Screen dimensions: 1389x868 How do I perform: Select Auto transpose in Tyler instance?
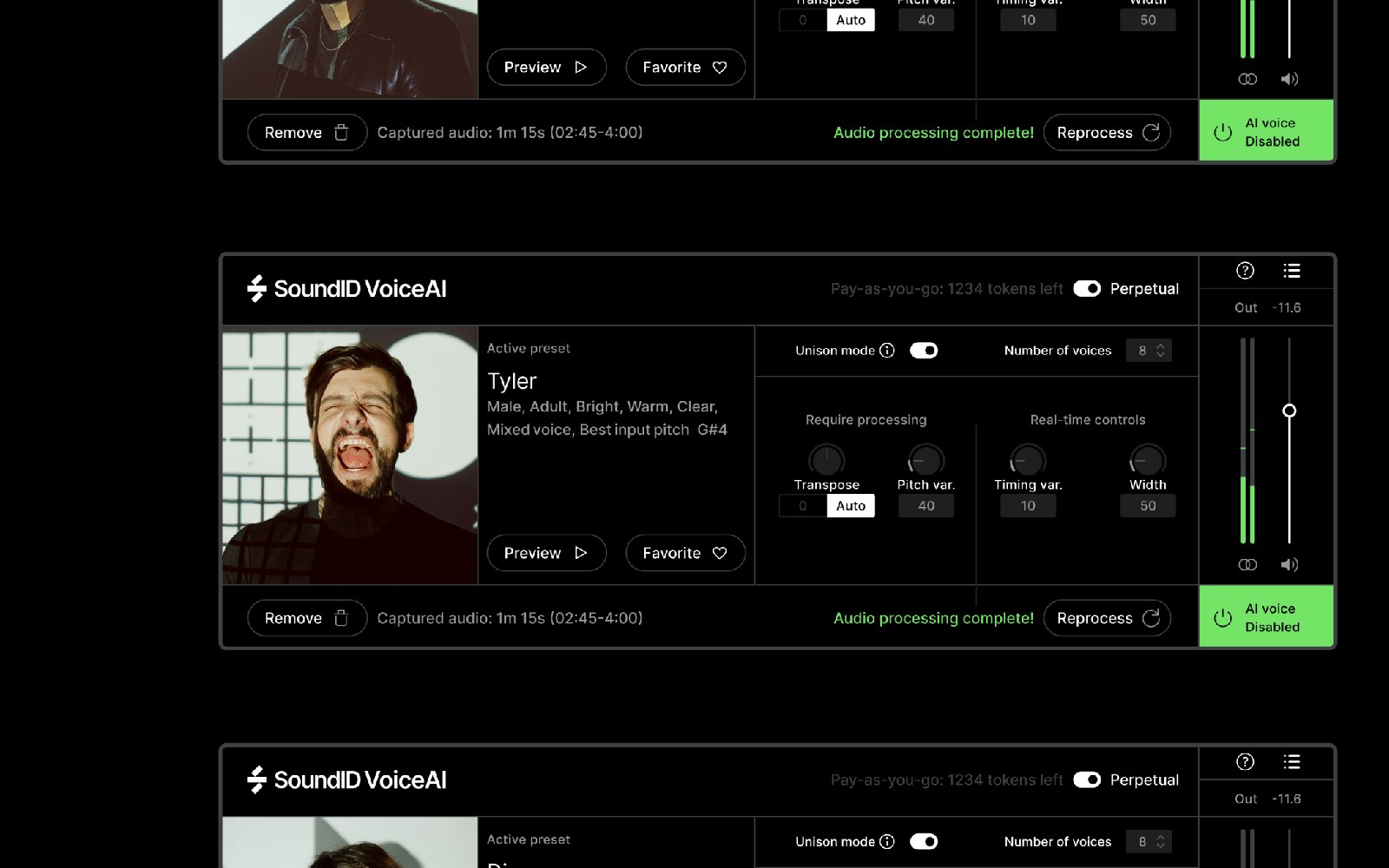[x=851, y=506]
